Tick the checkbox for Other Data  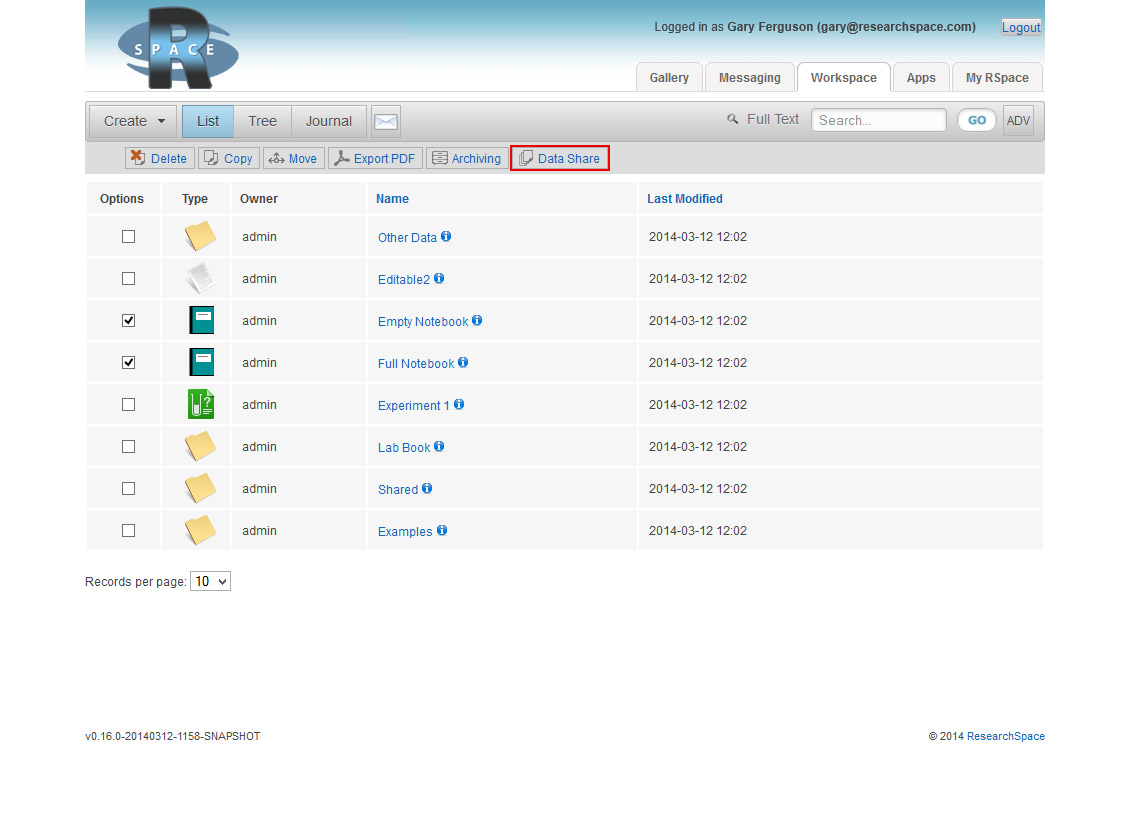128,237
